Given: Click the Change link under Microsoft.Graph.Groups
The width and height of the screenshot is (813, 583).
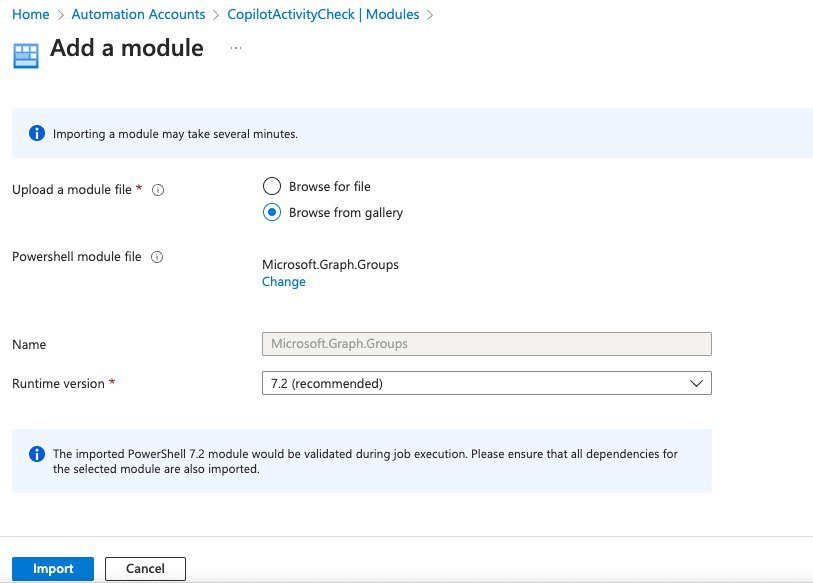Looking at the screenshot, I should [x=284, y=282].
